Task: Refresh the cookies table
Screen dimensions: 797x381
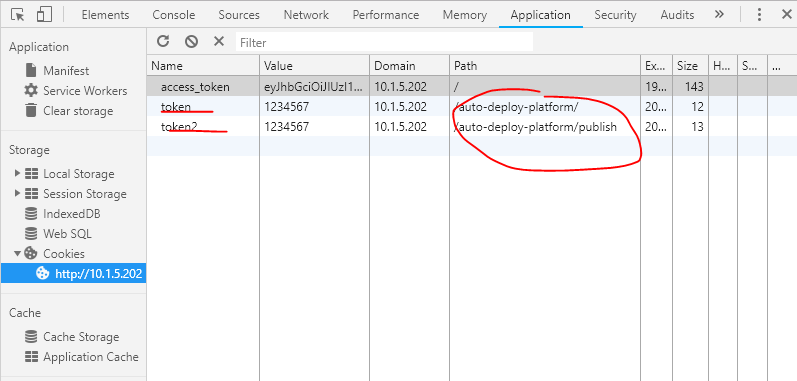Action: click(163, 42)
